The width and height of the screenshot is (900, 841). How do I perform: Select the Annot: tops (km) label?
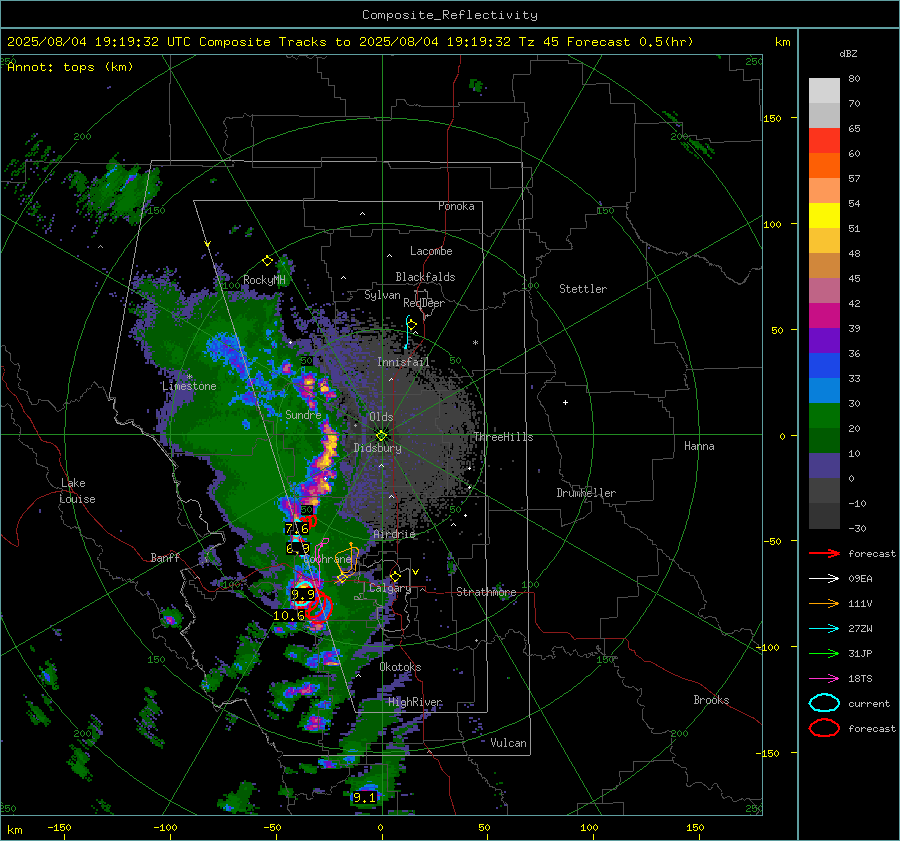pos(70,67)
